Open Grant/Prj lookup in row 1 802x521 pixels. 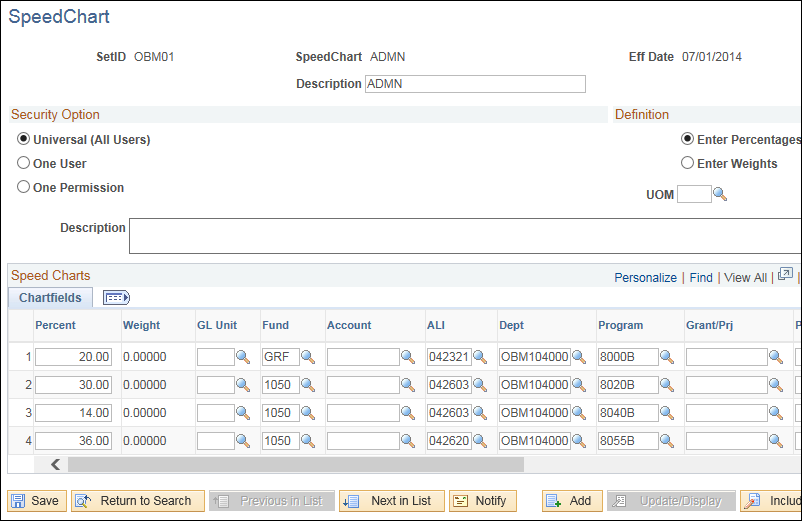pos(776,357)
